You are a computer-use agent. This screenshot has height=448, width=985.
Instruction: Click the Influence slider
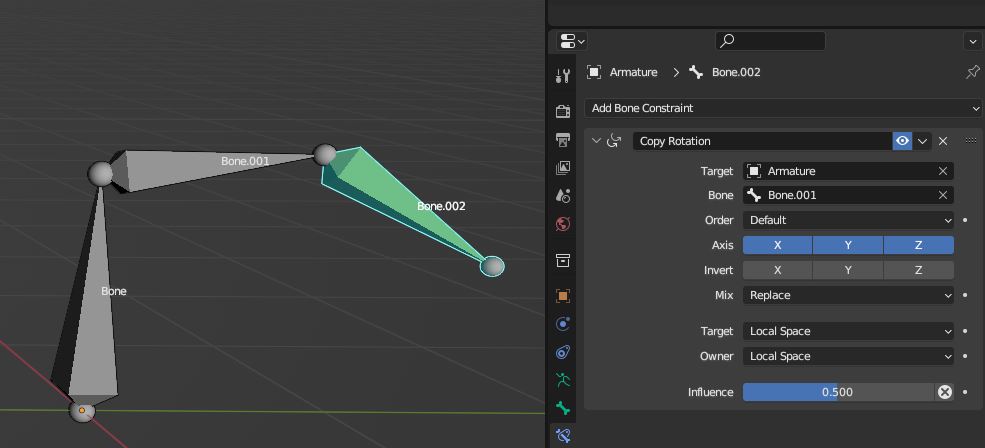point(837,392)
